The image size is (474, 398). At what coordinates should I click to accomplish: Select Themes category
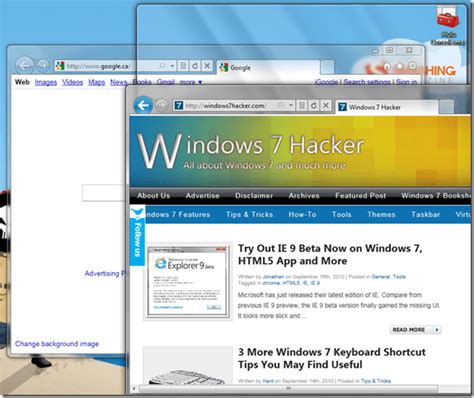click(381, 214)
